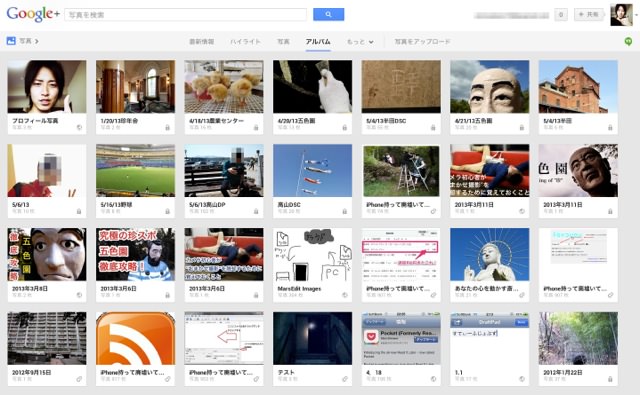
Task: Open the 4.18 album title
Action: (x=374, y=373)
